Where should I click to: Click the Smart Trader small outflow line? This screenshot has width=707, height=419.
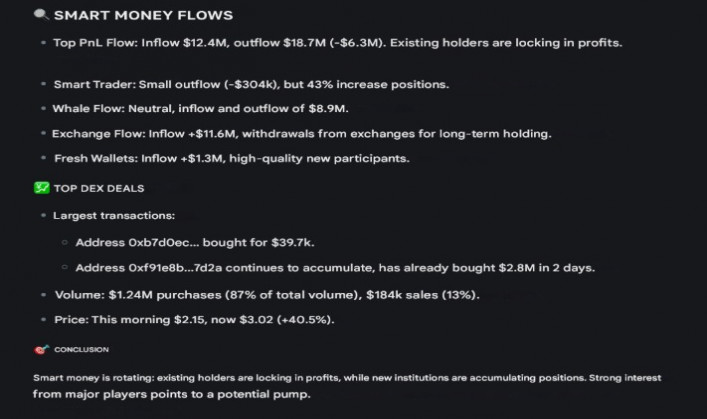251,83
